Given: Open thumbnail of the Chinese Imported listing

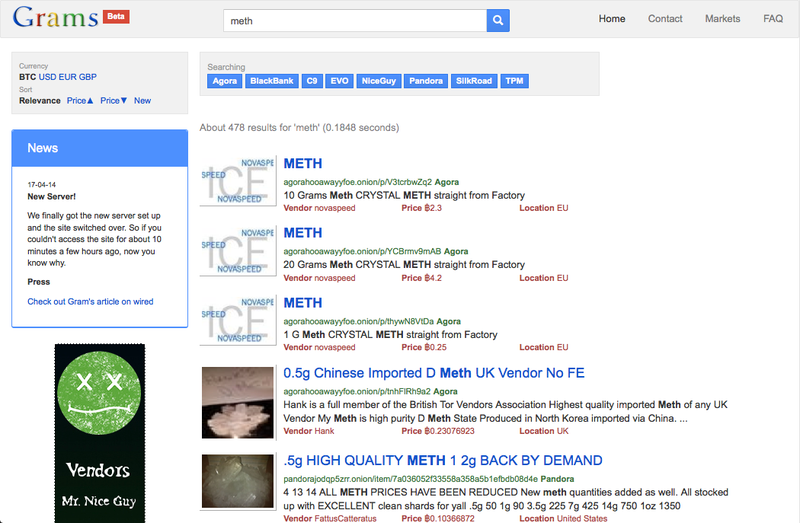Looking at the screenshot, I should coord(238,403).
